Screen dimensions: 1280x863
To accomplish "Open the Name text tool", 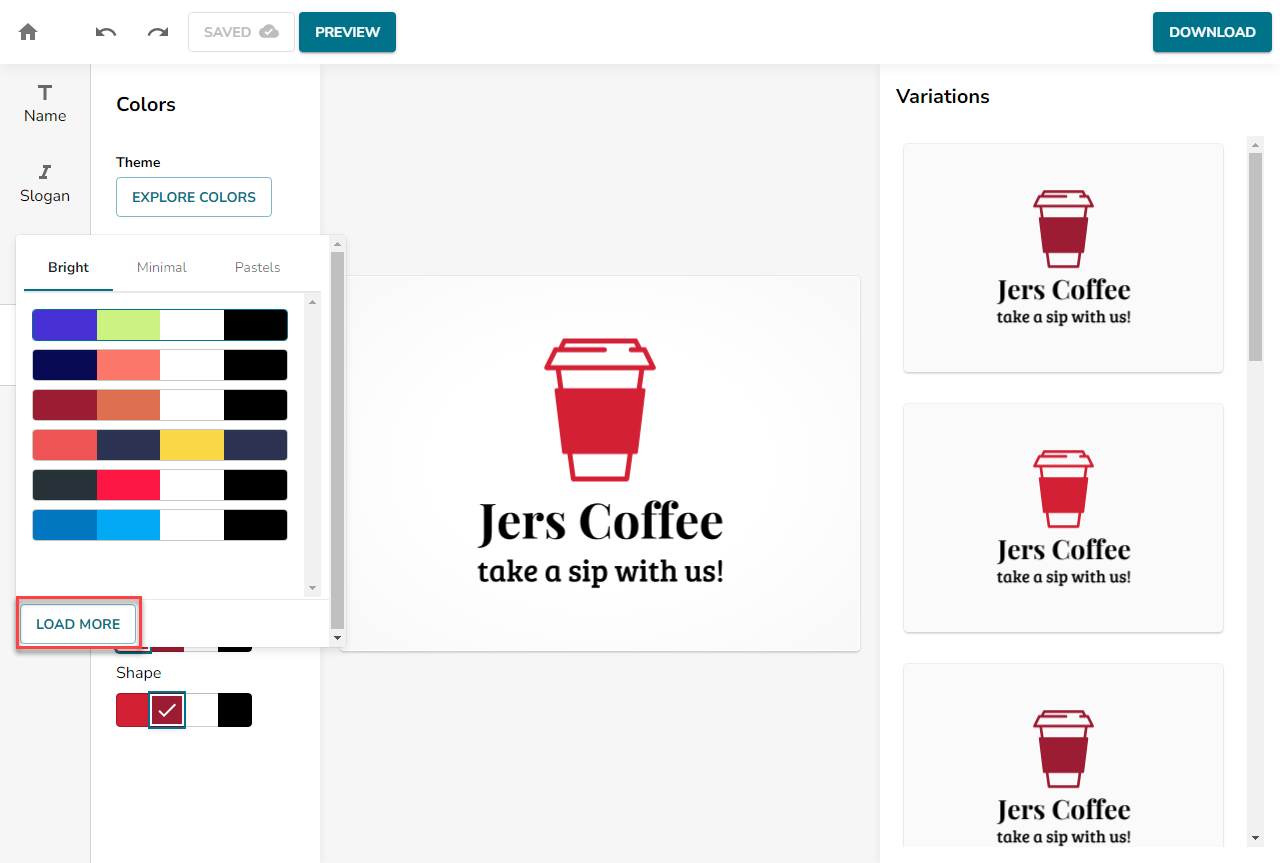I will (x=45, y=104).
